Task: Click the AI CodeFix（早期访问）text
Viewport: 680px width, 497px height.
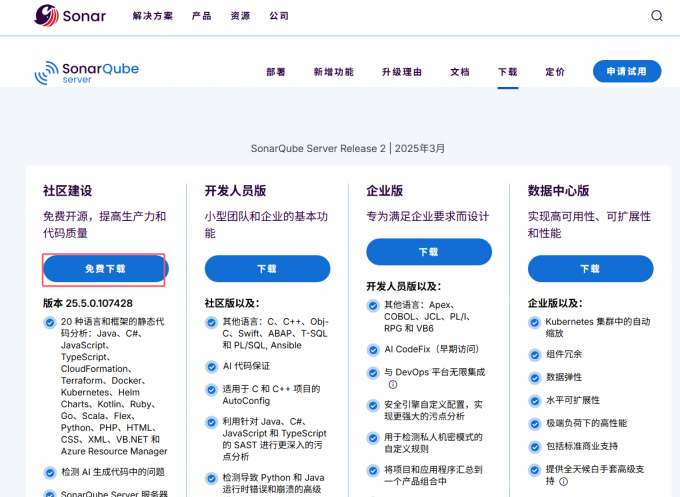Action: click(432, 350)
